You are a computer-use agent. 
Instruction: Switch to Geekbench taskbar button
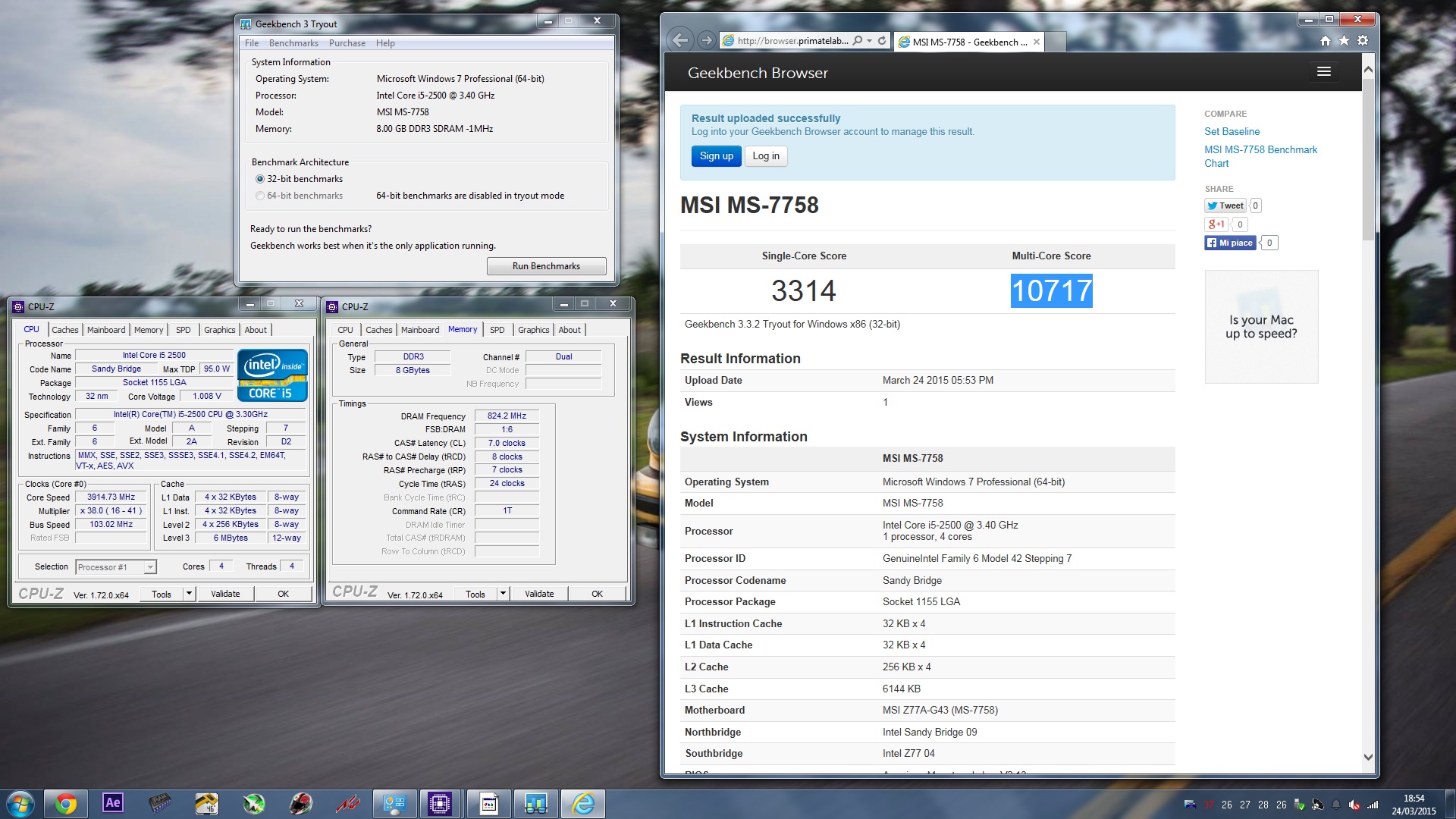[536, 804]
